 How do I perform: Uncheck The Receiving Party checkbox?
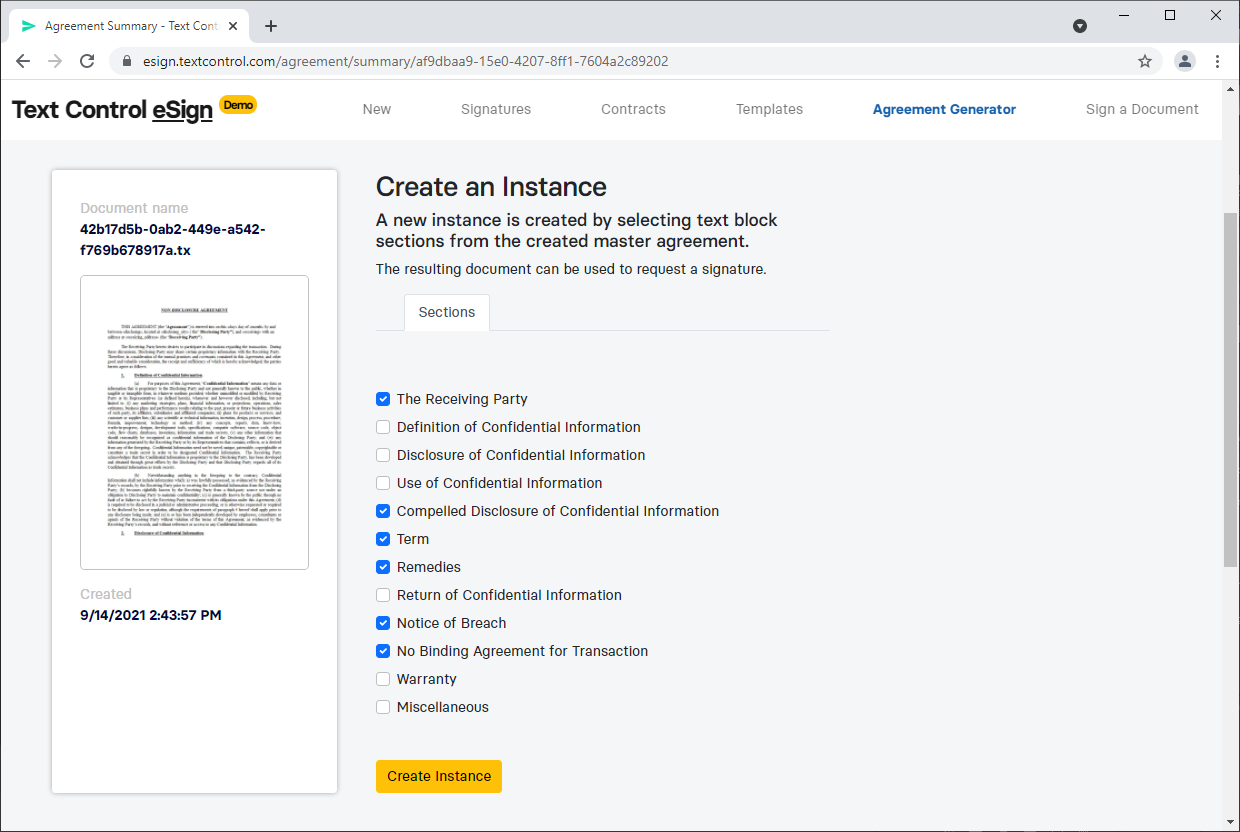click(383, 399)
